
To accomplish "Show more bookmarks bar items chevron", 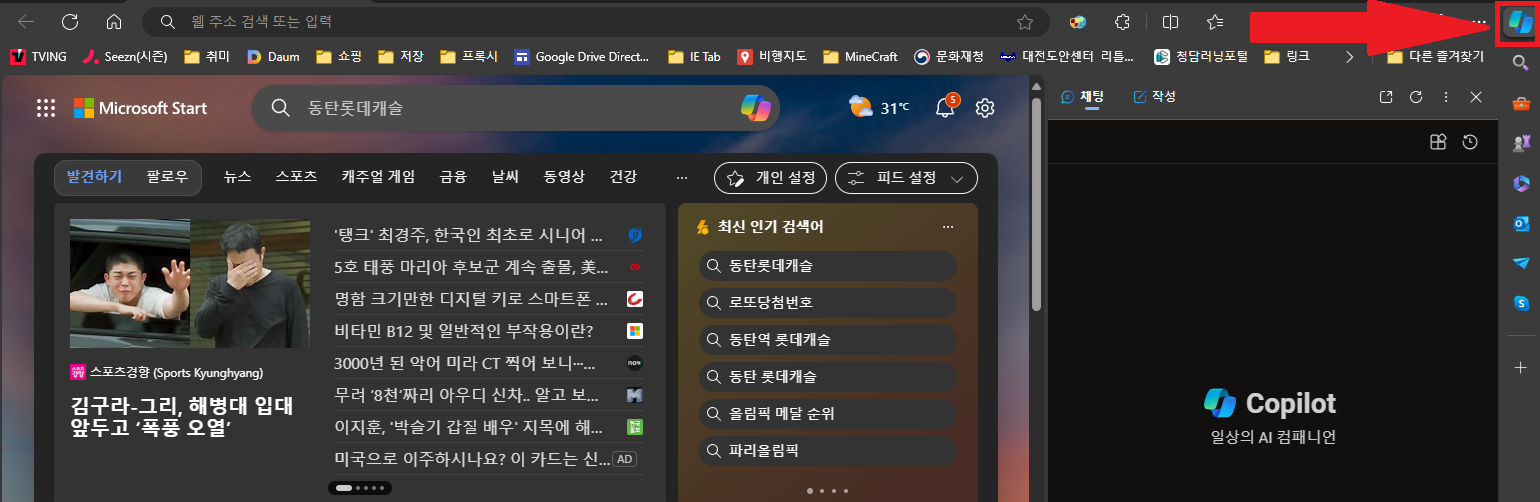I will tap(1350, 57).
